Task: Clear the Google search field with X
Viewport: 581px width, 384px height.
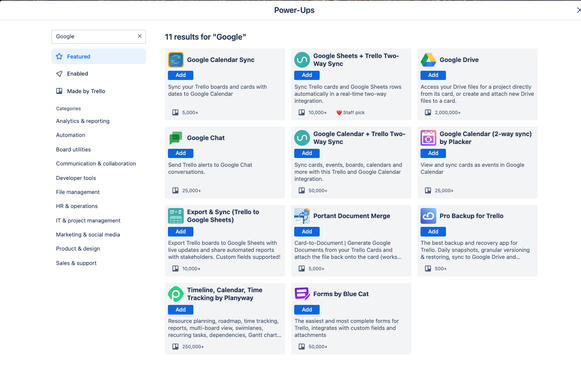Action: tap(140, 36)
